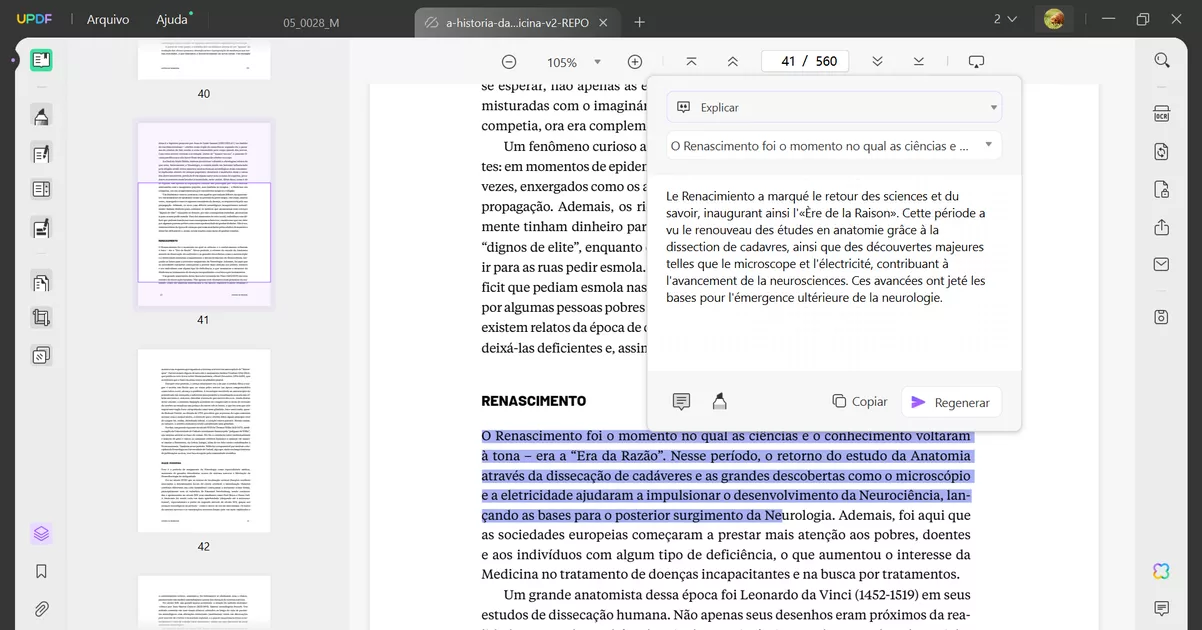Open the Search panel
Image resolution: width=1202 pixels, height=630 pixels.
(x=1161, y=60)
